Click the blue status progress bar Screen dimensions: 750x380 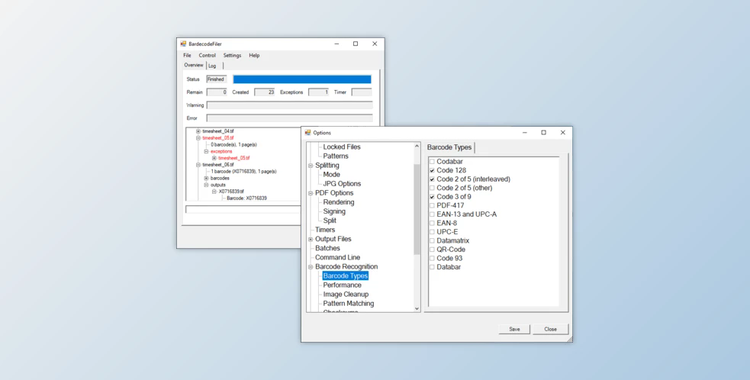click(302, 79)
